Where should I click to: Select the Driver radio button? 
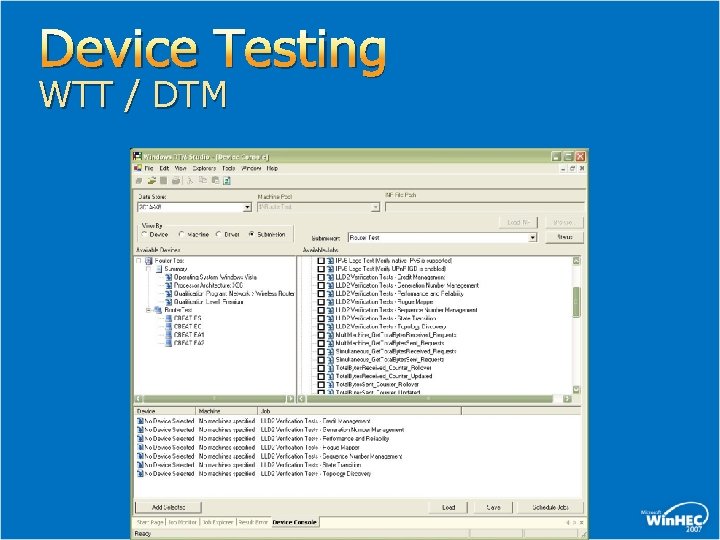coord(219,235)
